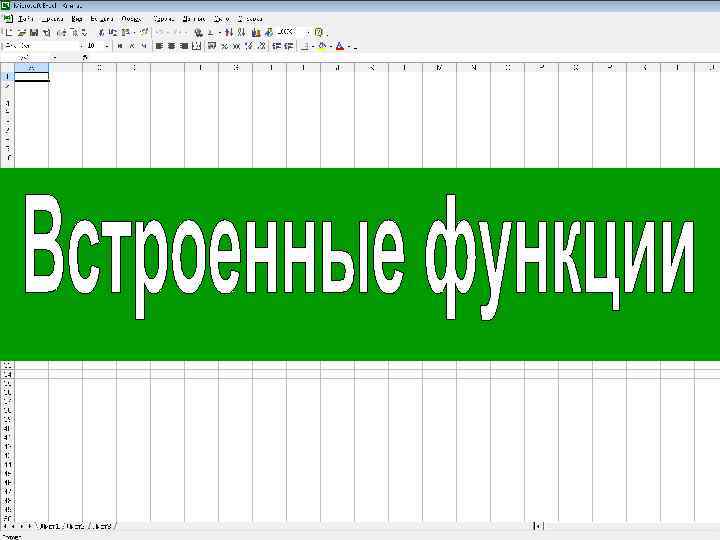Toggle Align Right
The height and width of the screenshot is (540, 720).
click(x=184, y=46)
